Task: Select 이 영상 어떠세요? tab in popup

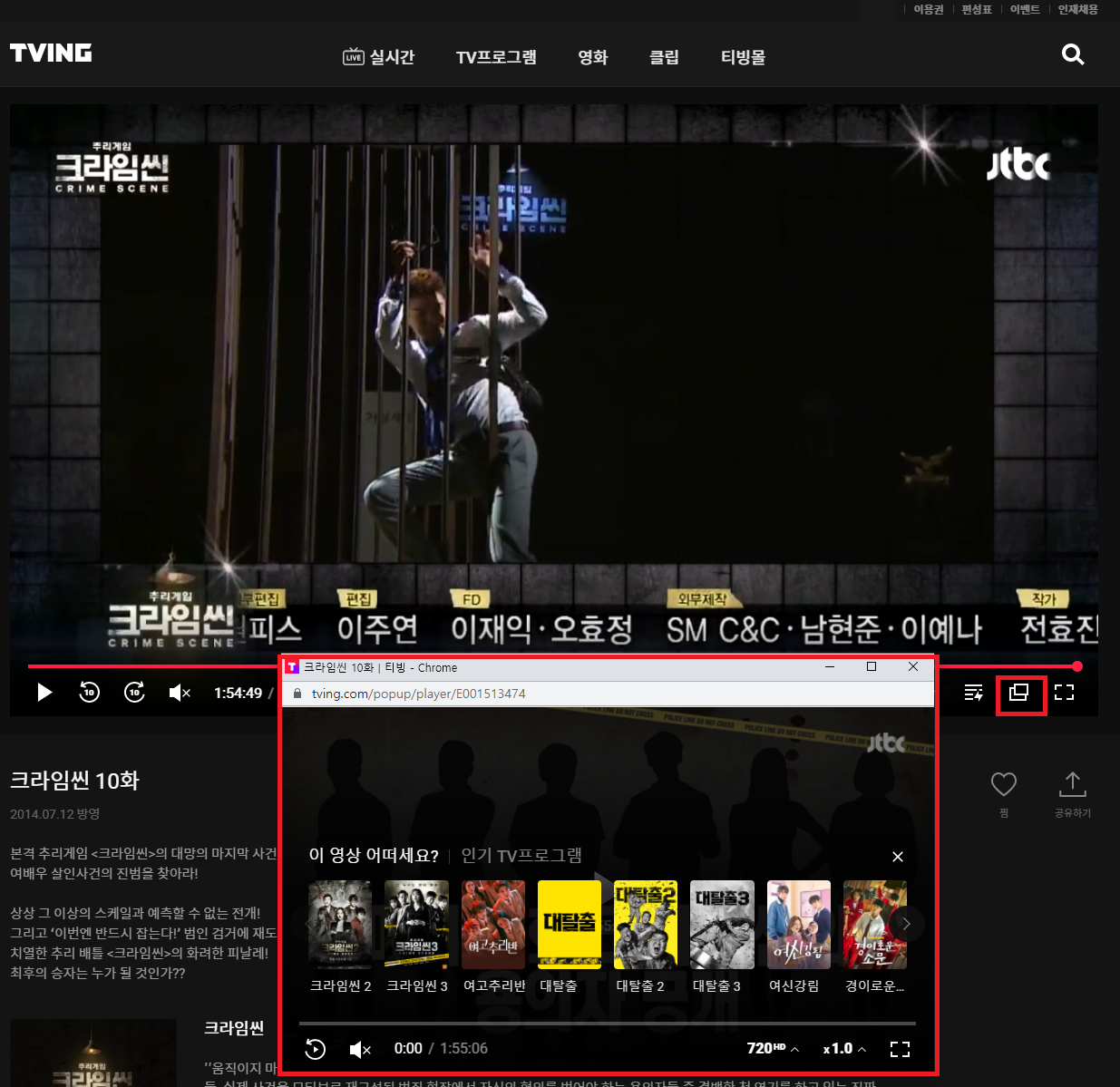Action: pos(374,856)
